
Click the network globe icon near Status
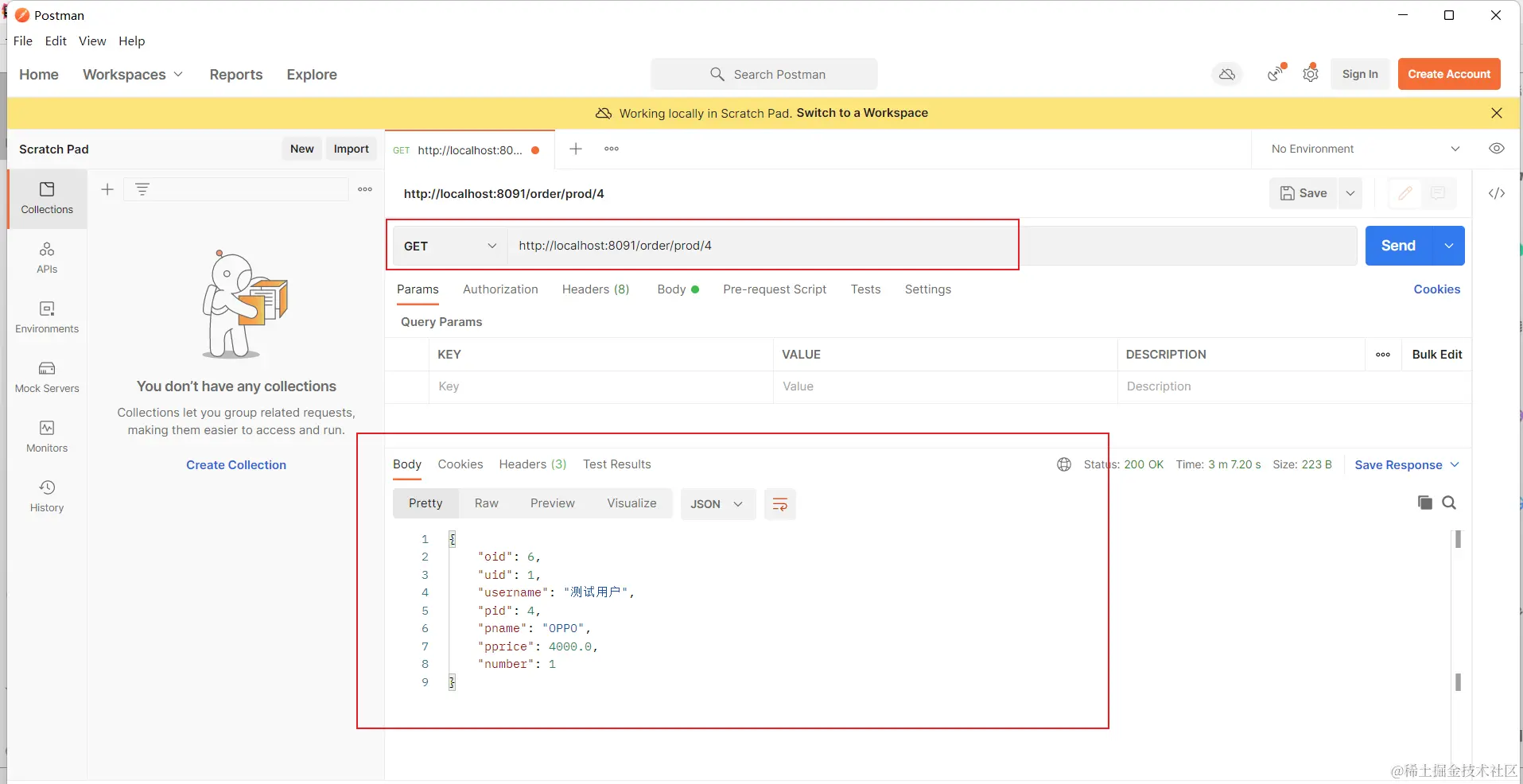pyautogui.click(x=1064, y=464)
